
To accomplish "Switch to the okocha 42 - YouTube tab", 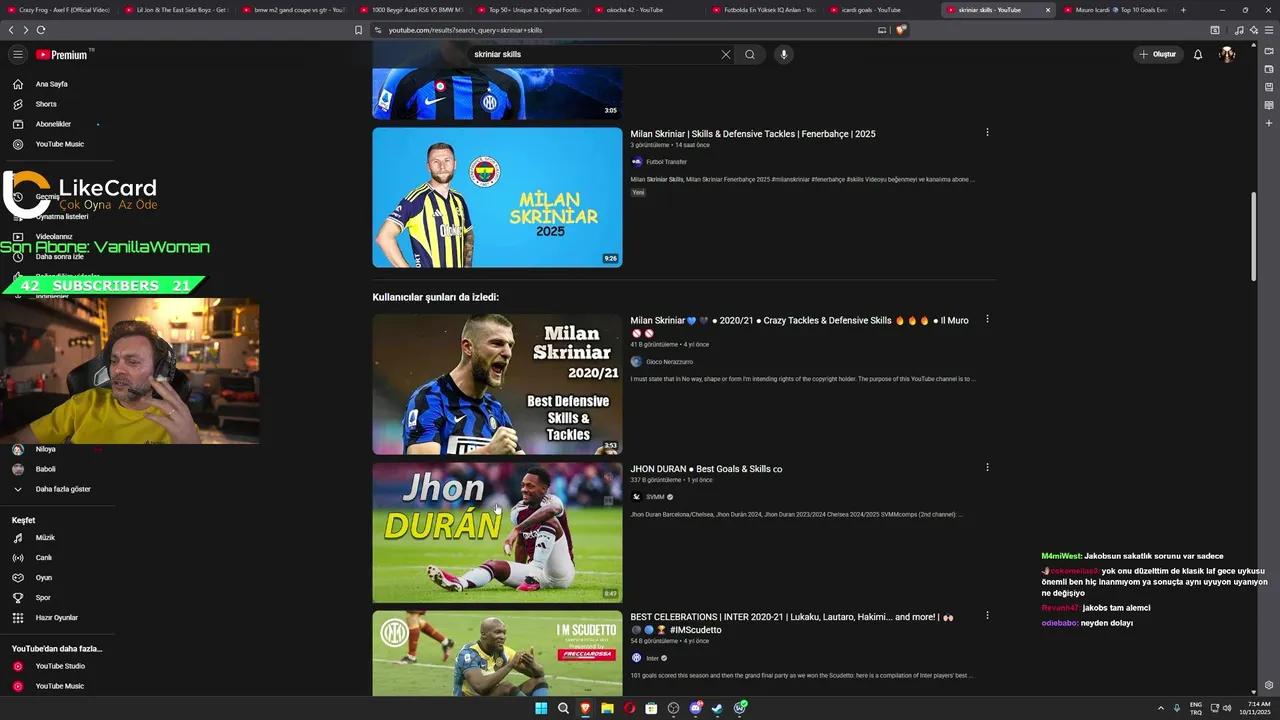I will tap(646, 10).
